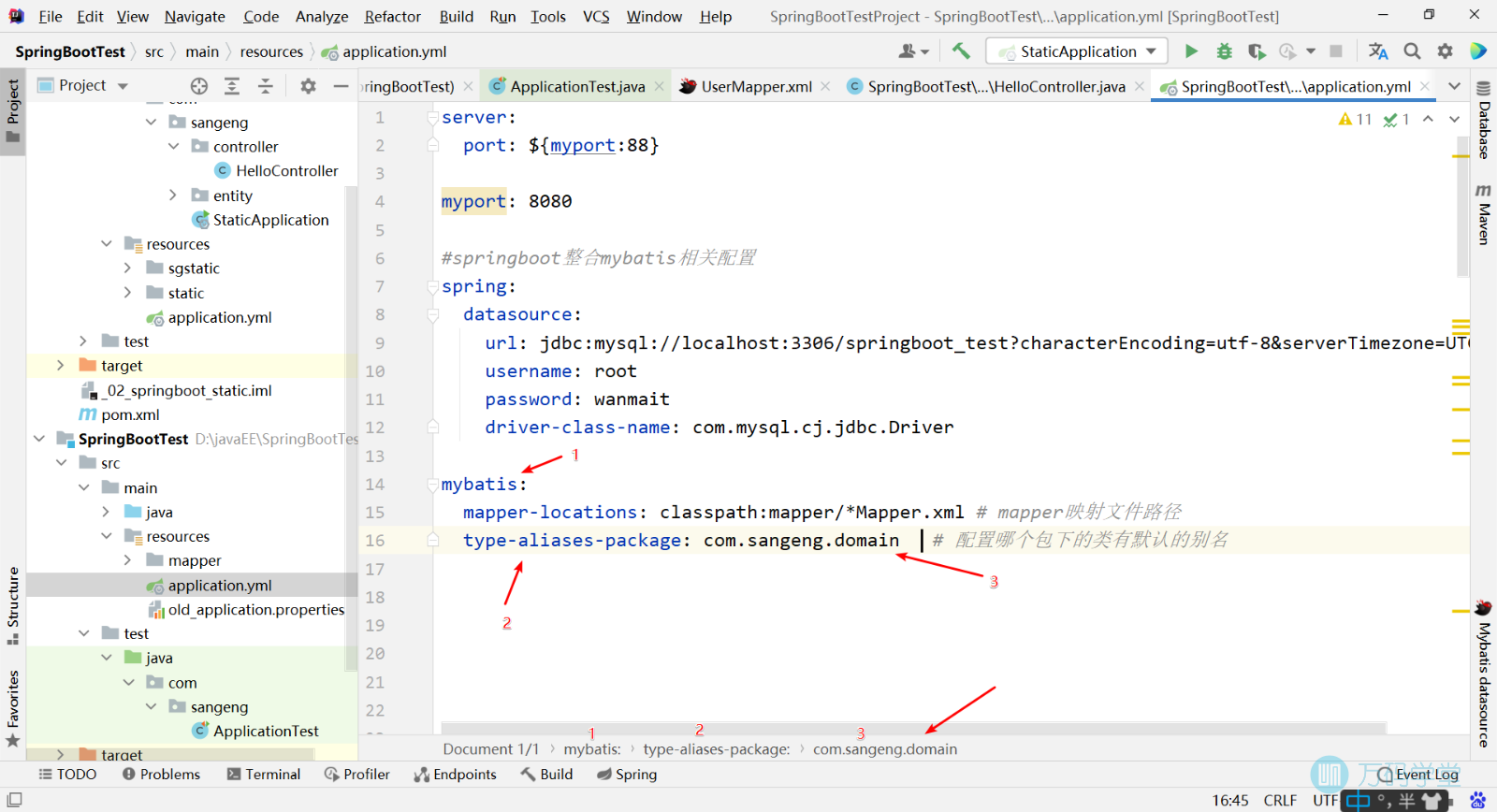Click the stop process square button
Screen dimensions: 1497x812
(x=1336, y=51)
